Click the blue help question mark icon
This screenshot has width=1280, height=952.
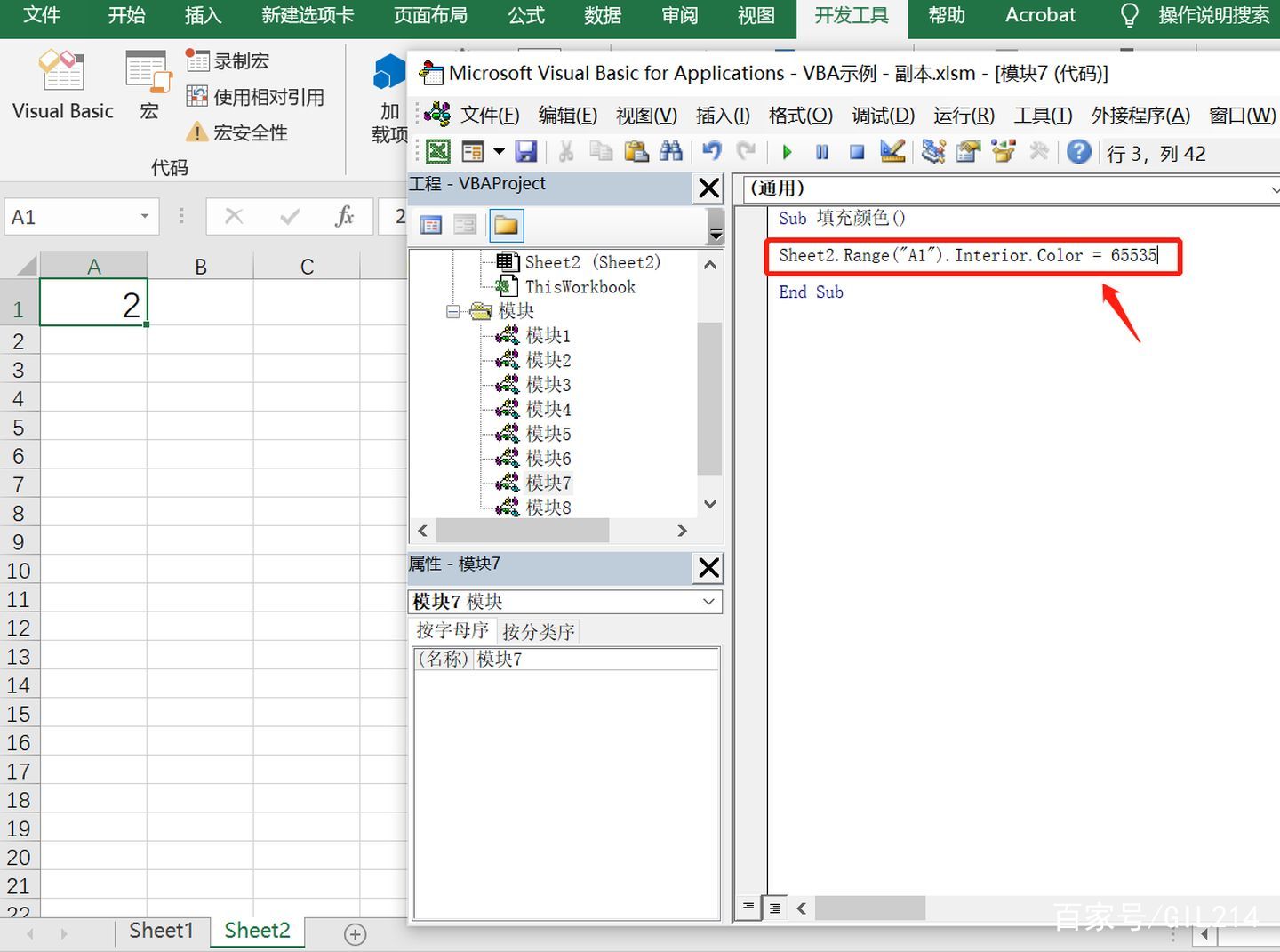click(1078, 152)
